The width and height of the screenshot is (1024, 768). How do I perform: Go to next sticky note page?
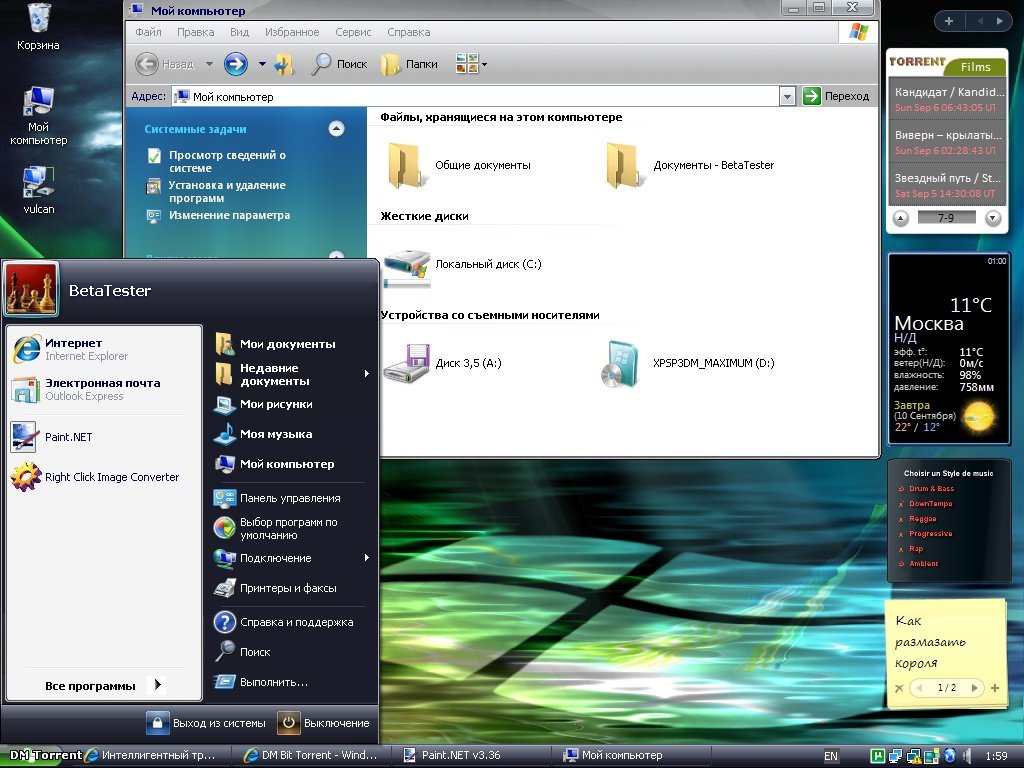(974, 687)
